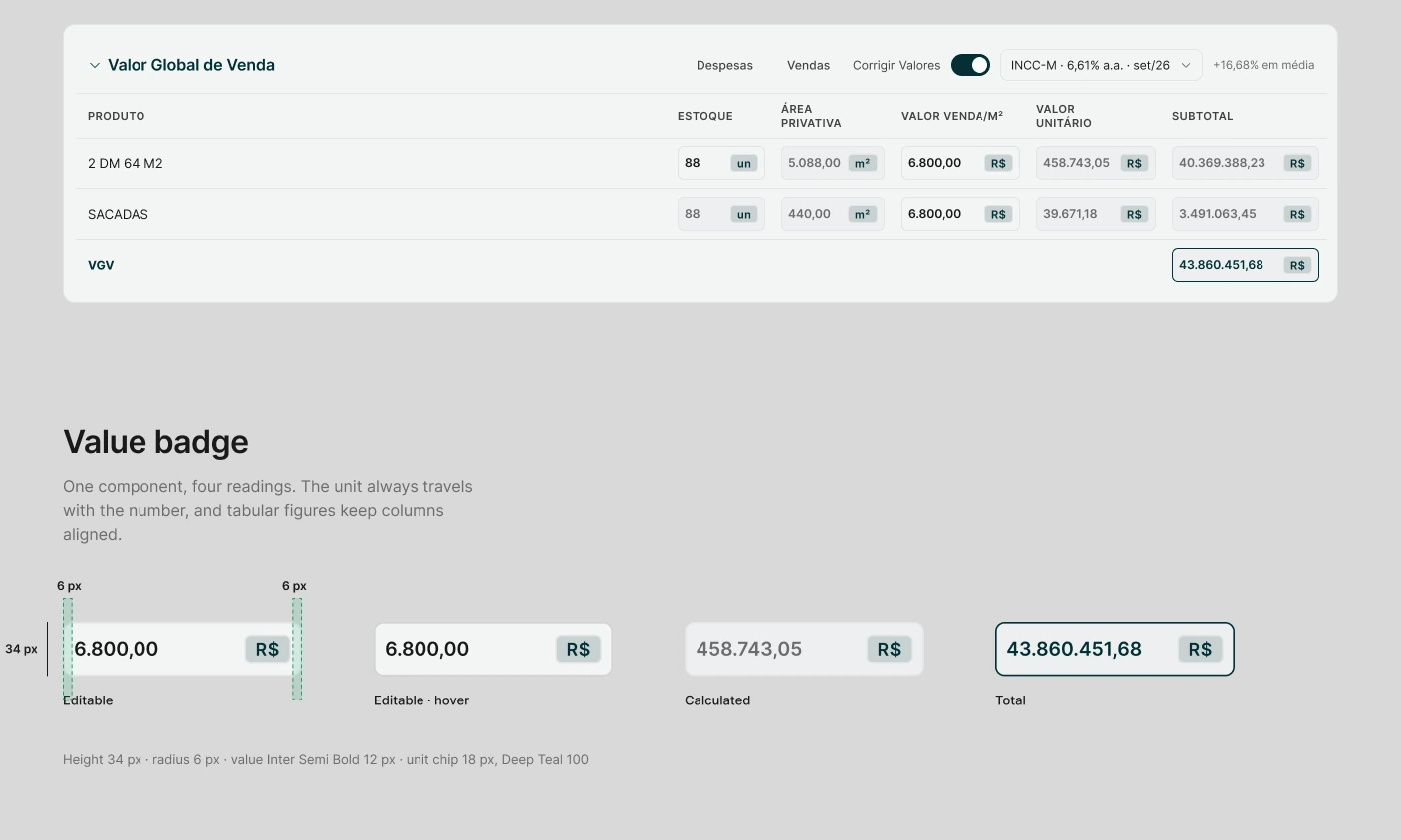Image resolution: width=1401 pixels, height=840 pixels.
Task: Click the 458.743,05 valor unitário cell in table
Action: coord(1096,163)
